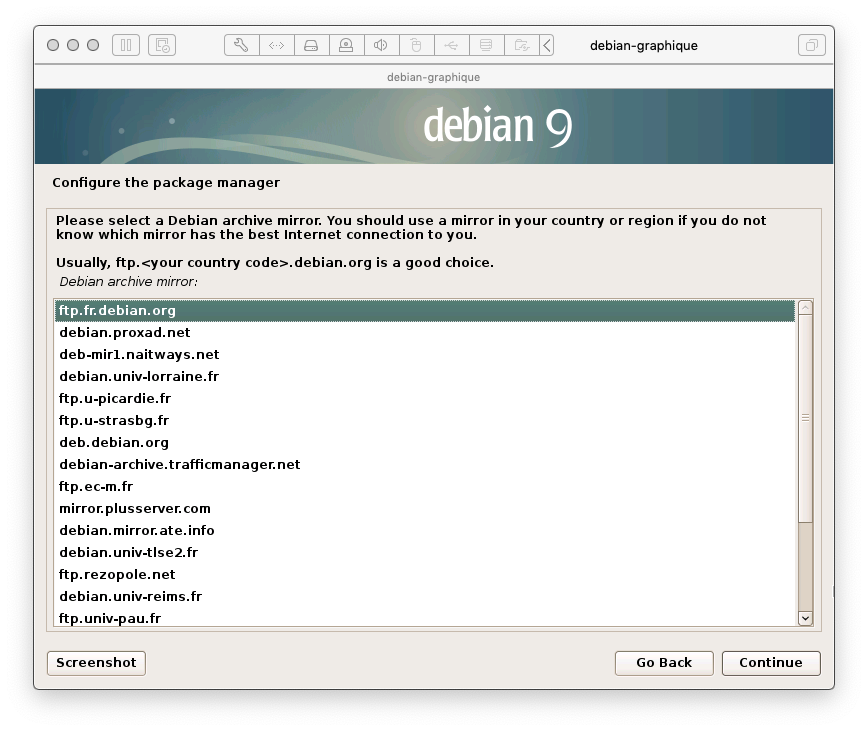Screen dimensions: 868x731
Task: Choose debian.univ-reims.fr mirror
Action: (x=425, y=597)
